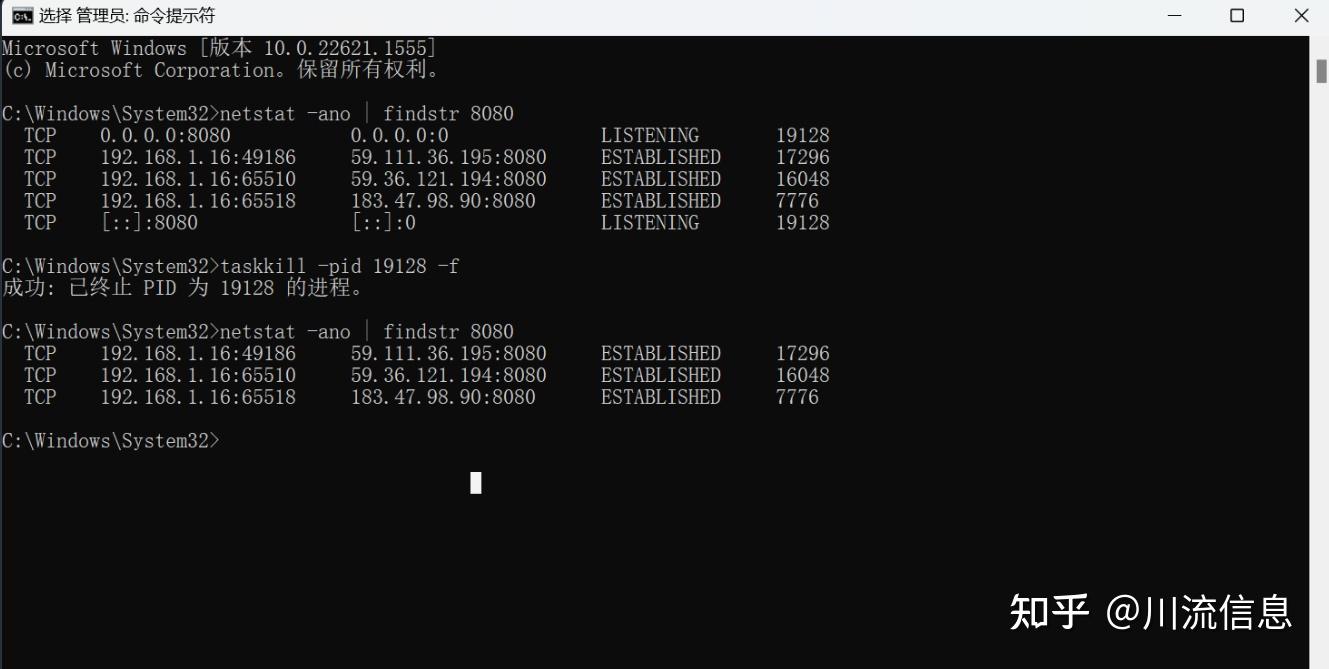Click PID 7776 in second output

[x=797, y=397]
